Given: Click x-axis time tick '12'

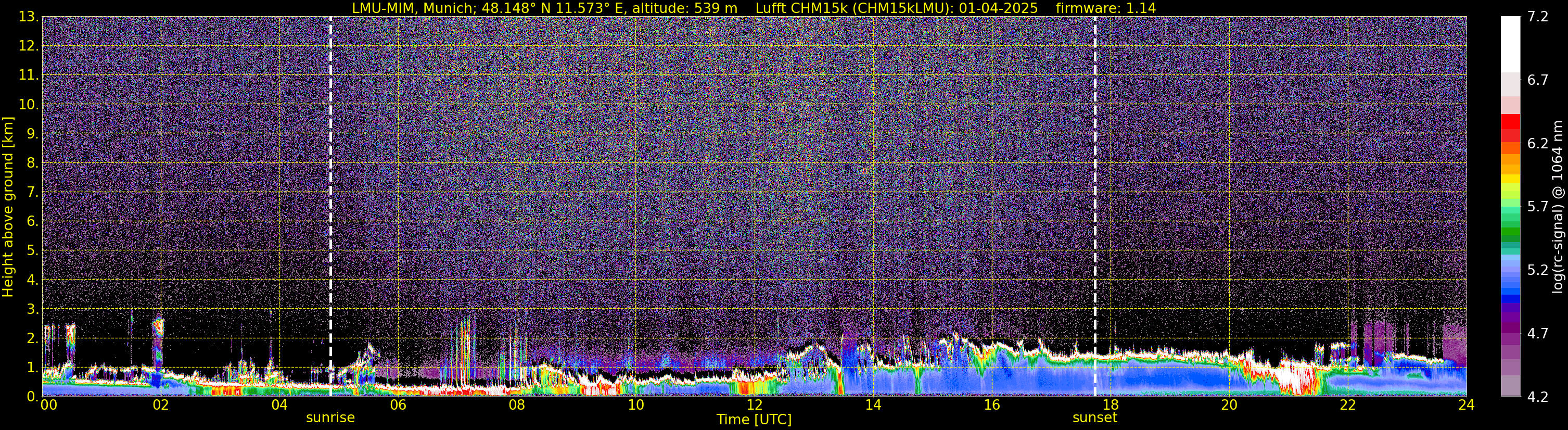Looking at the screenshot, I should (x=754, y=405).
